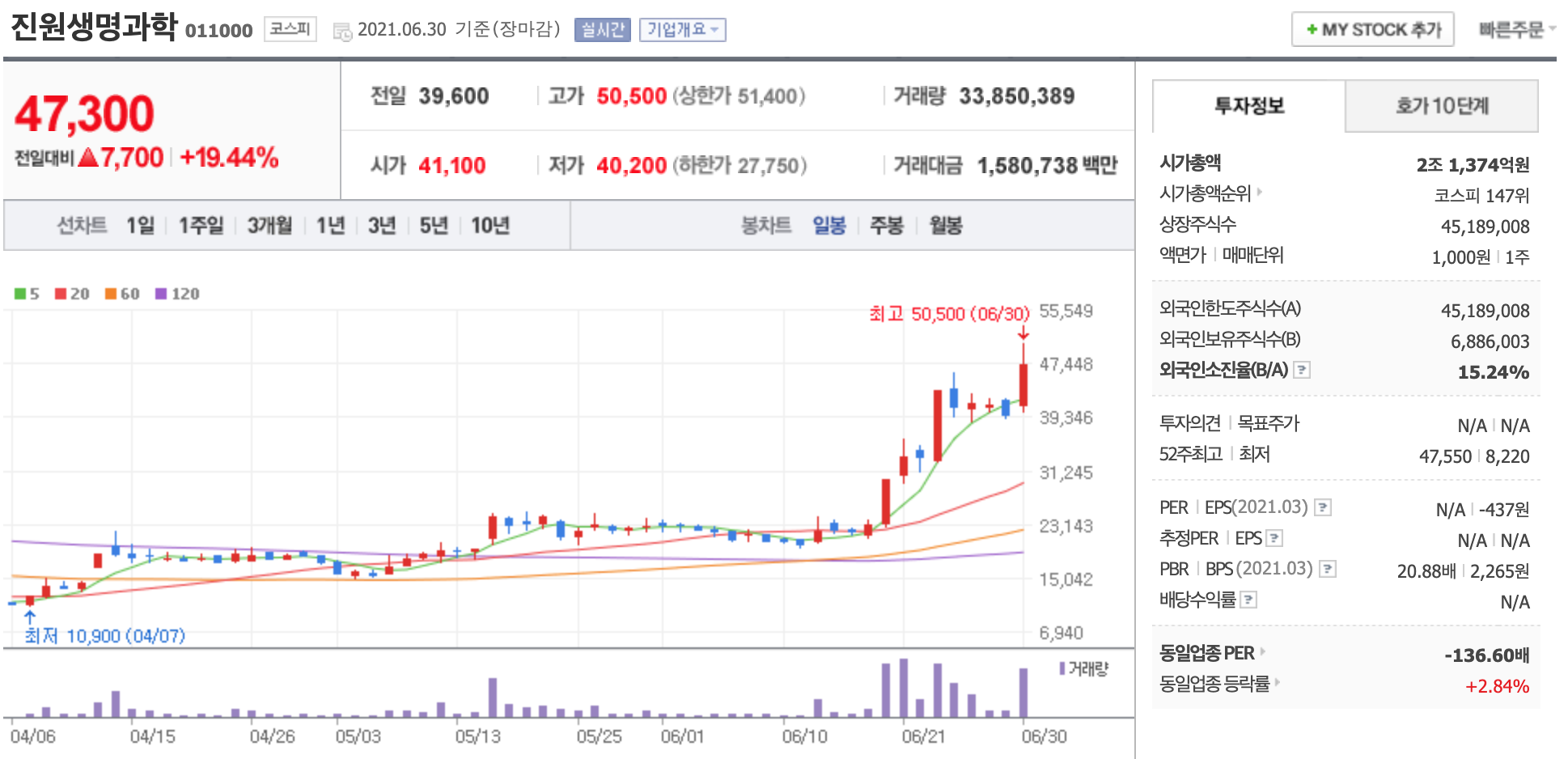Click the 최저 10,900 (04/07) low marker
This screenshot has height=759, width=1568.
click(x=104, y=636)
